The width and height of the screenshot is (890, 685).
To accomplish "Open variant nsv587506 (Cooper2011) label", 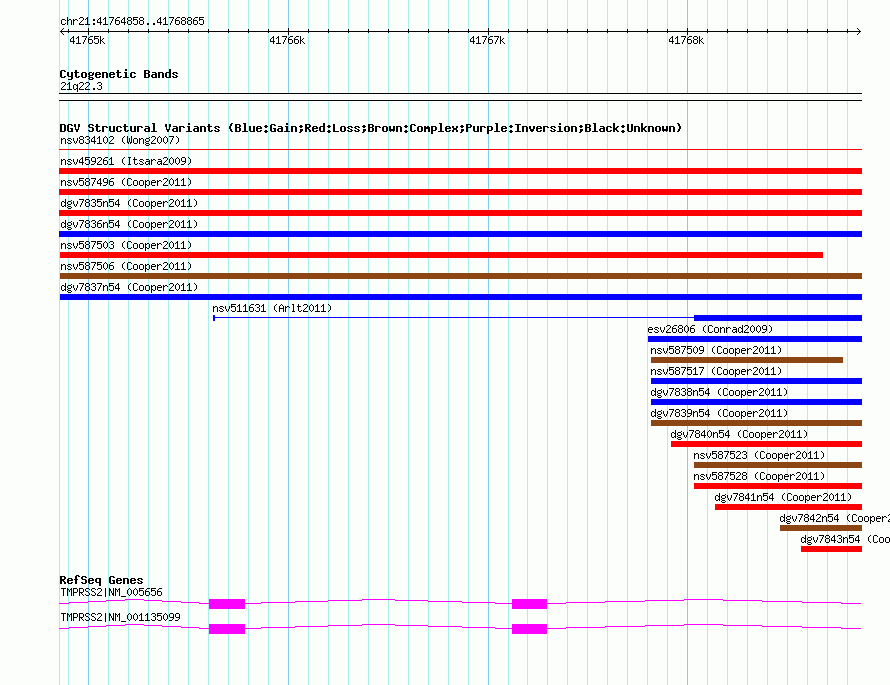I will (126, 266).
